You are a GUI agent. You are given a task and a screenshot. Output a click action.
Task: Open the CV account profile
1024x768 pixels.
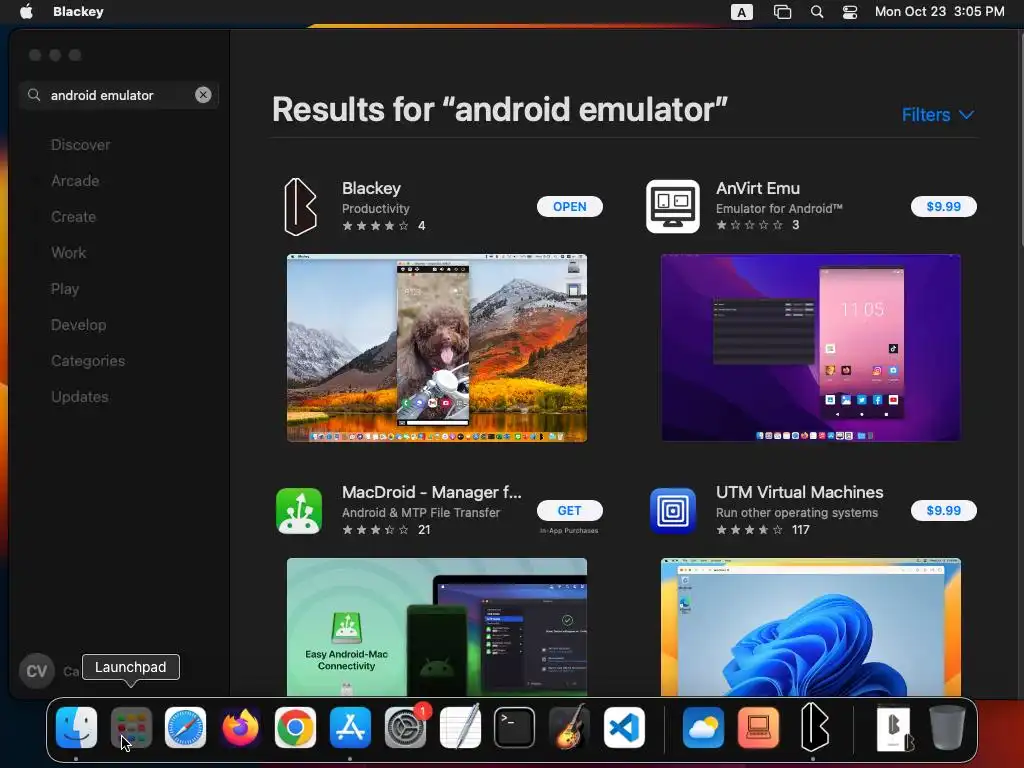(37, 671)
